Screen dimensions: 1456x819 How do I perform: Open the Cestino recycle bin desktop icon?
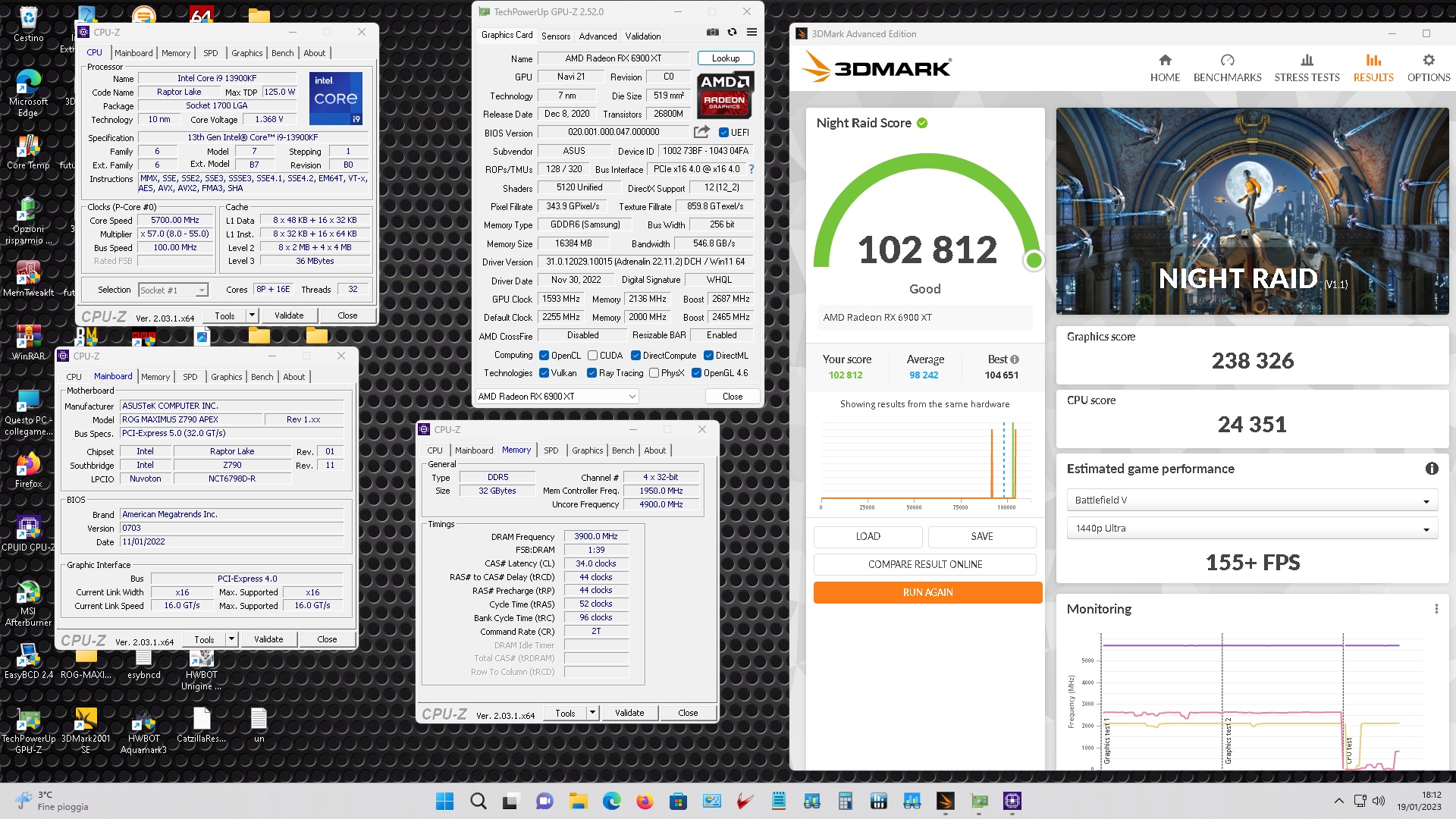[28, 24]
